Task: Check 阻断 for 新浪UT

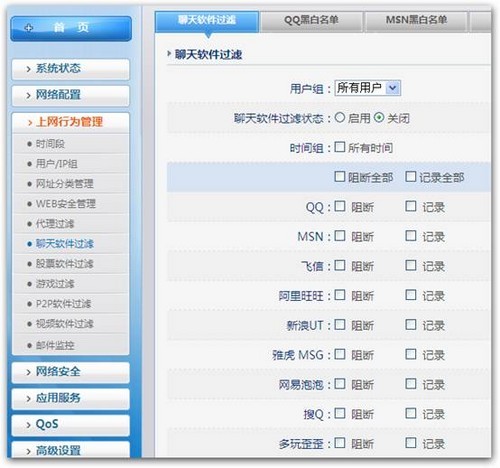Action: click(339, 325)
